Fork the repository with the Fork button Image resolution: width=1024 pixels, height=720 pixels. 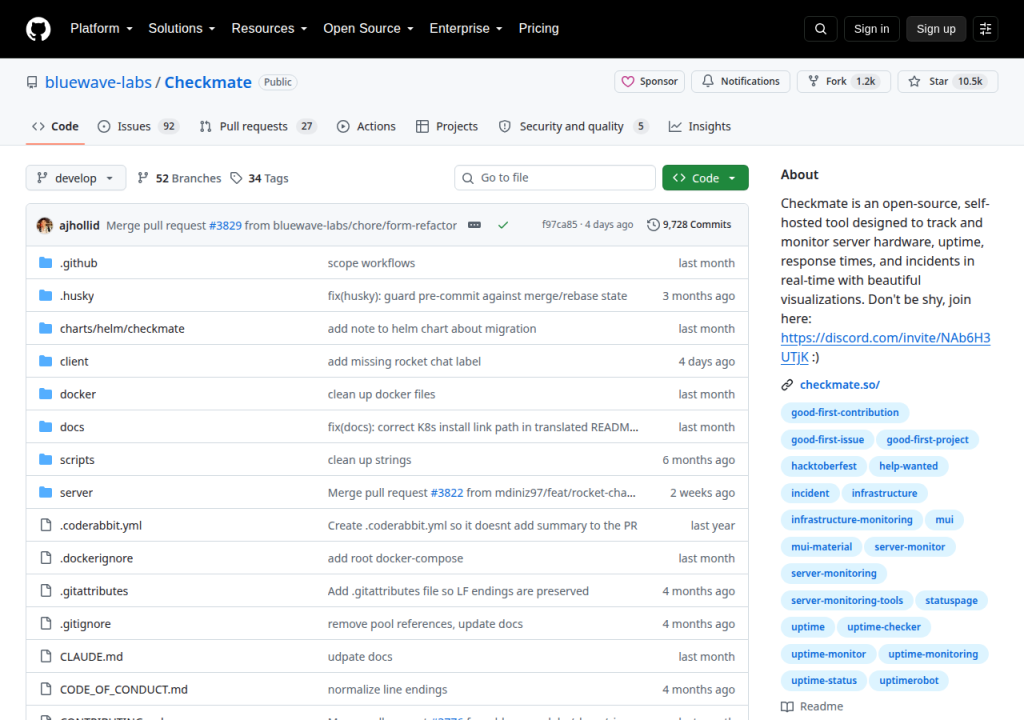point(843,82)
